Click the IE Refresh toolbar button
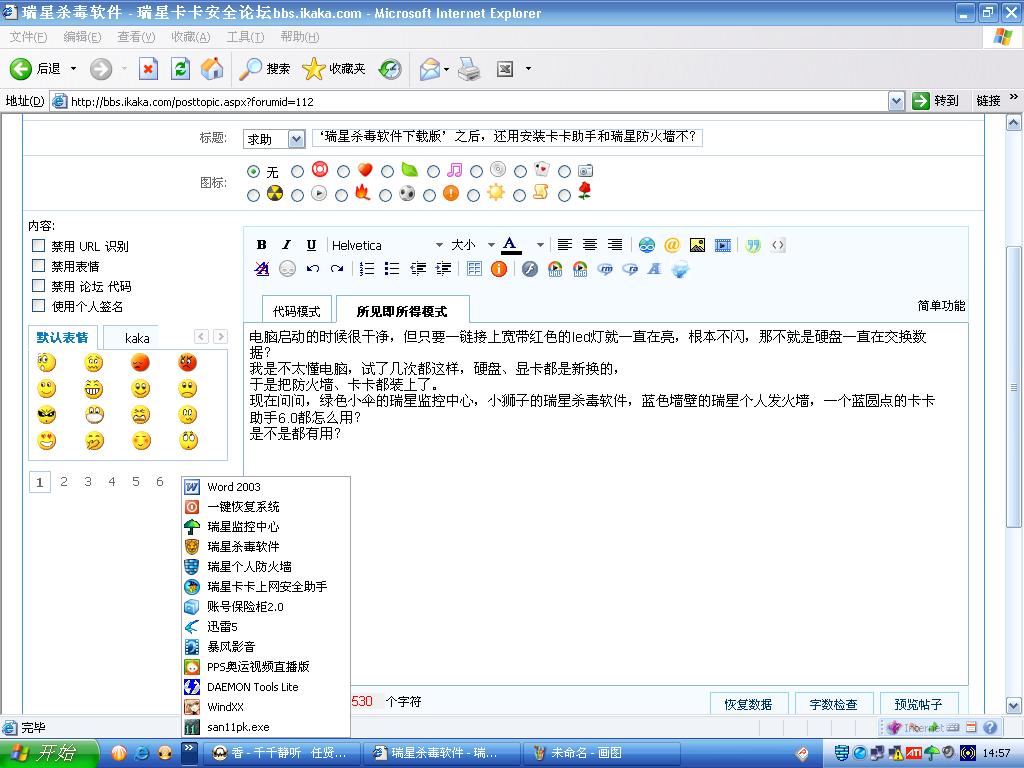 [x=180, y=69]
